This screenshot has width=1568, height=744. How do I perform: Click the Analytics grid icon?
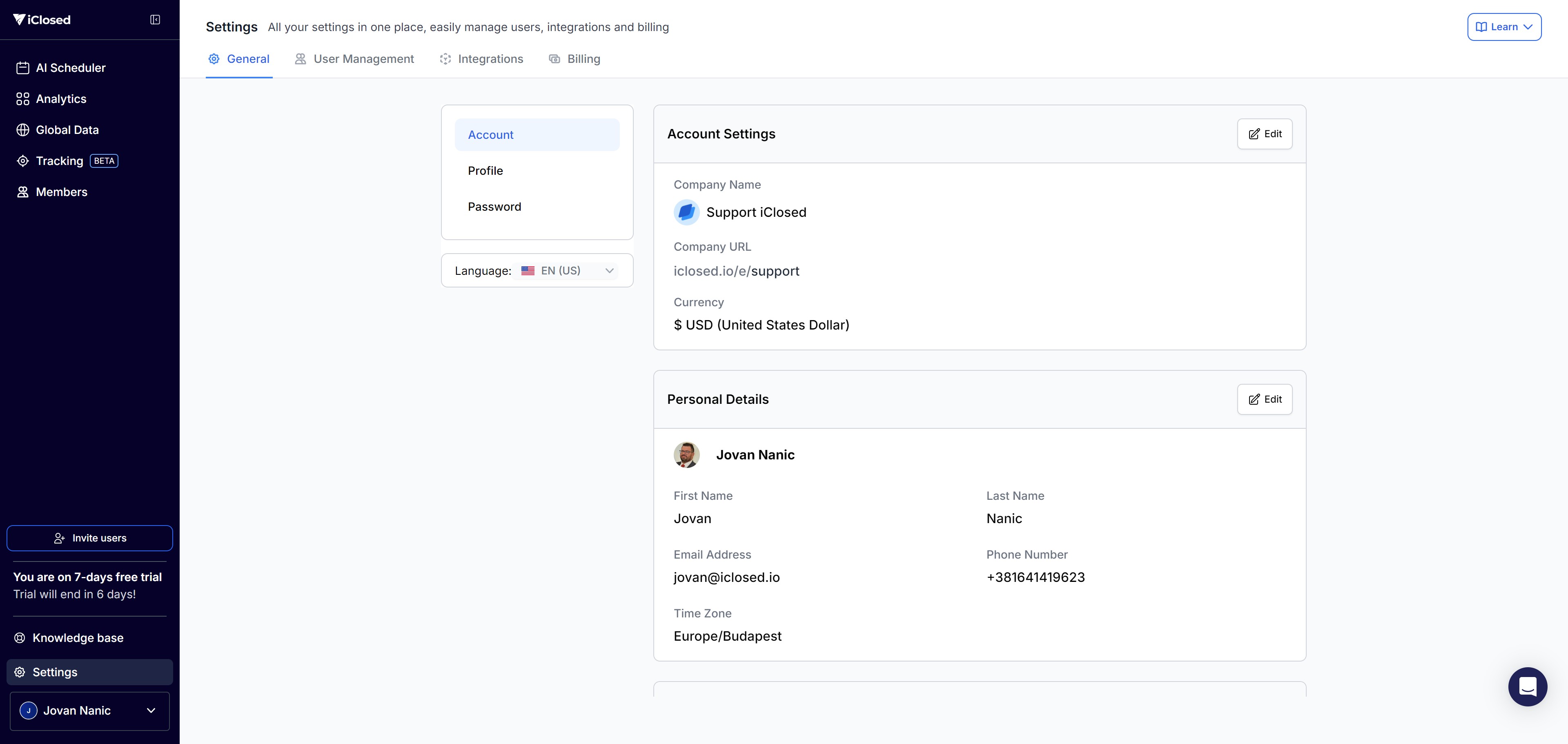pos(22,99)
